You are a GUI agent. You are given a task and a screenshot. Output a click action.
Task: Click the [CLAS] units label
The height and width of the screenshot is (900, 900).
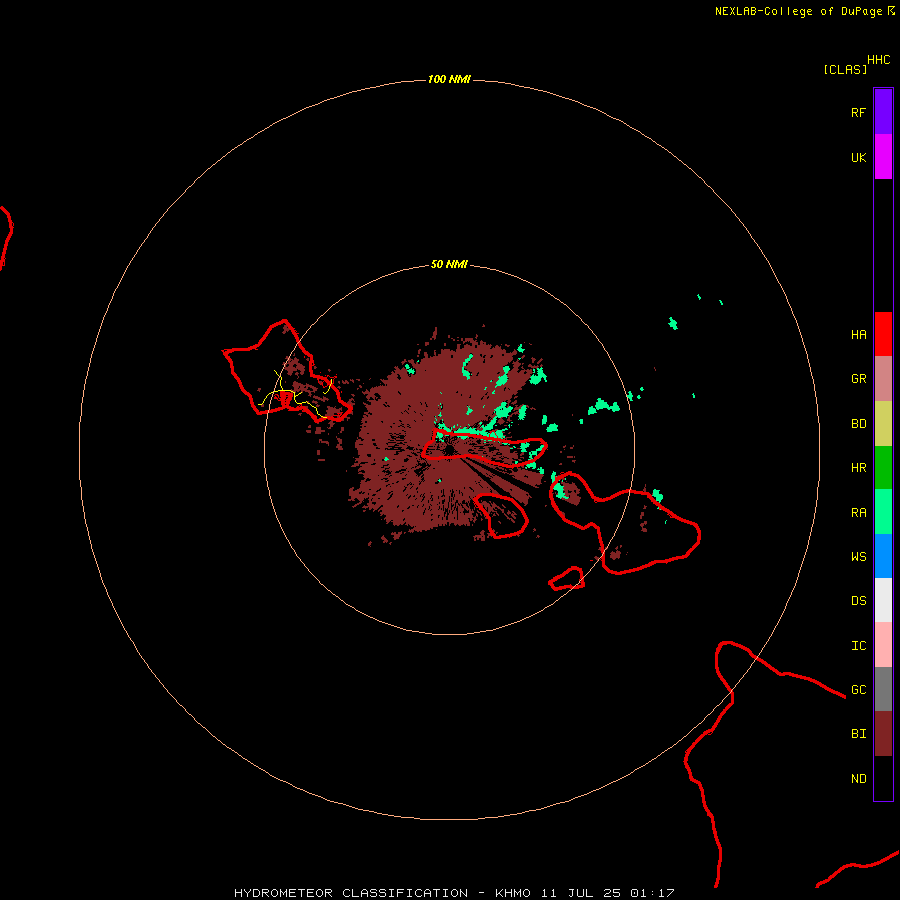[x=845, y=69]
